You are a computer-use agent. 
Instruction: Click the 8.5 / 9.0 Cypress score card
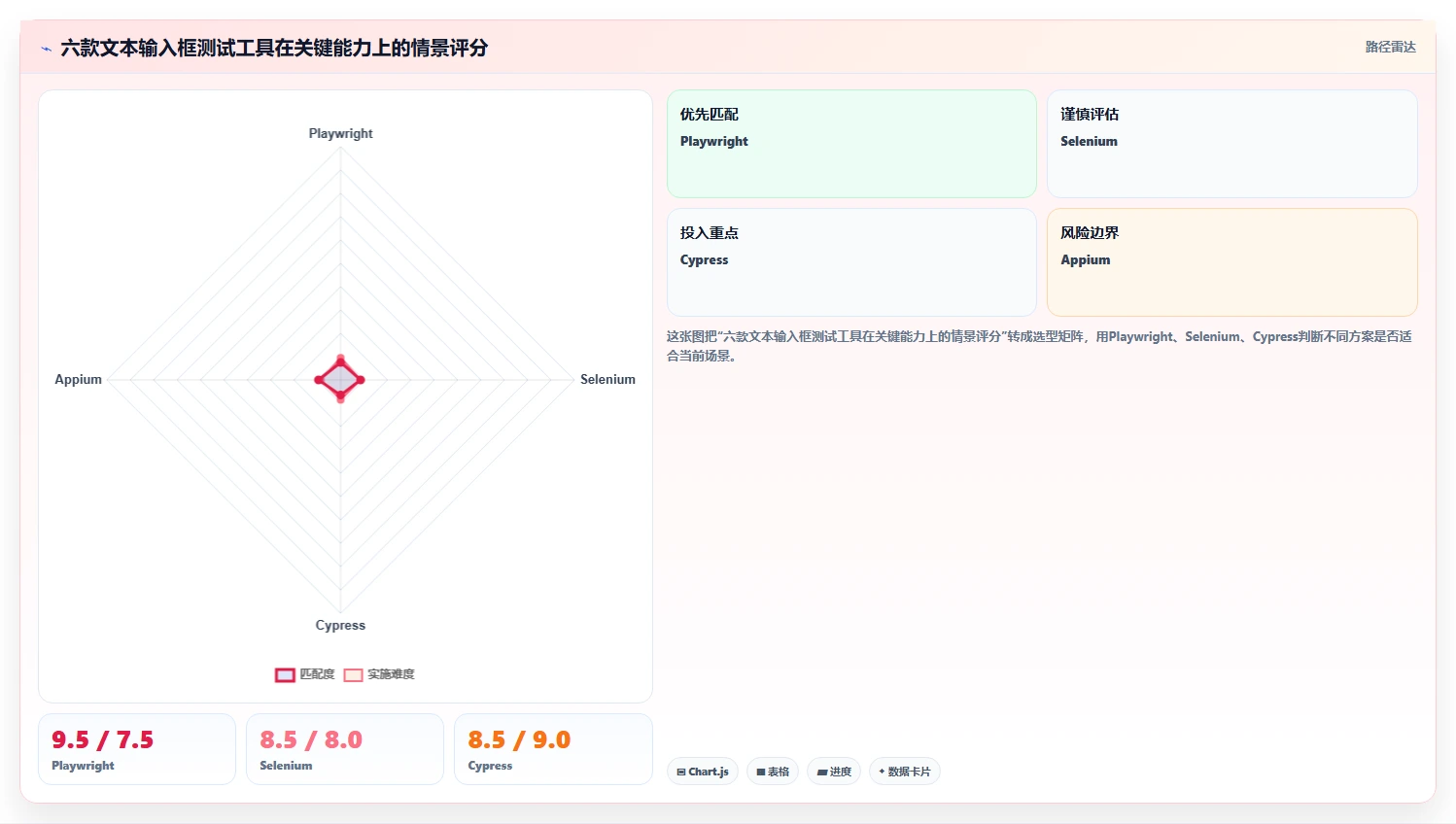[x=553, y=749]
